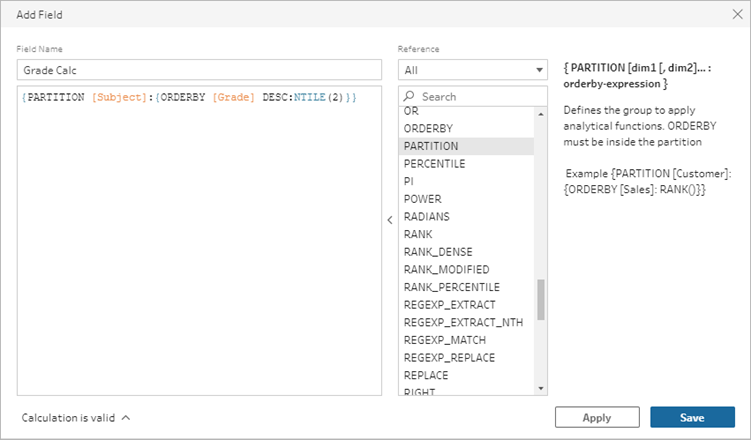Click the search magnifier icon
The height and width of the screenshot is (440, 751).
(x=409, y=96)
